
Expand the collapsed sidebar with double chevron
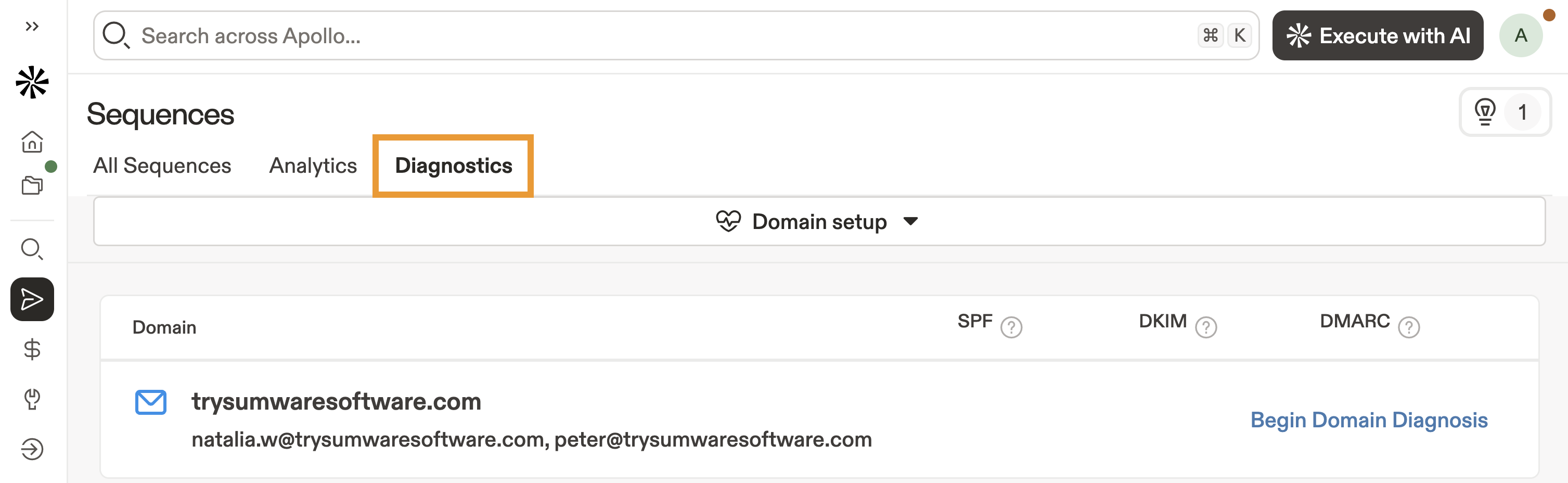click(32, 26)
